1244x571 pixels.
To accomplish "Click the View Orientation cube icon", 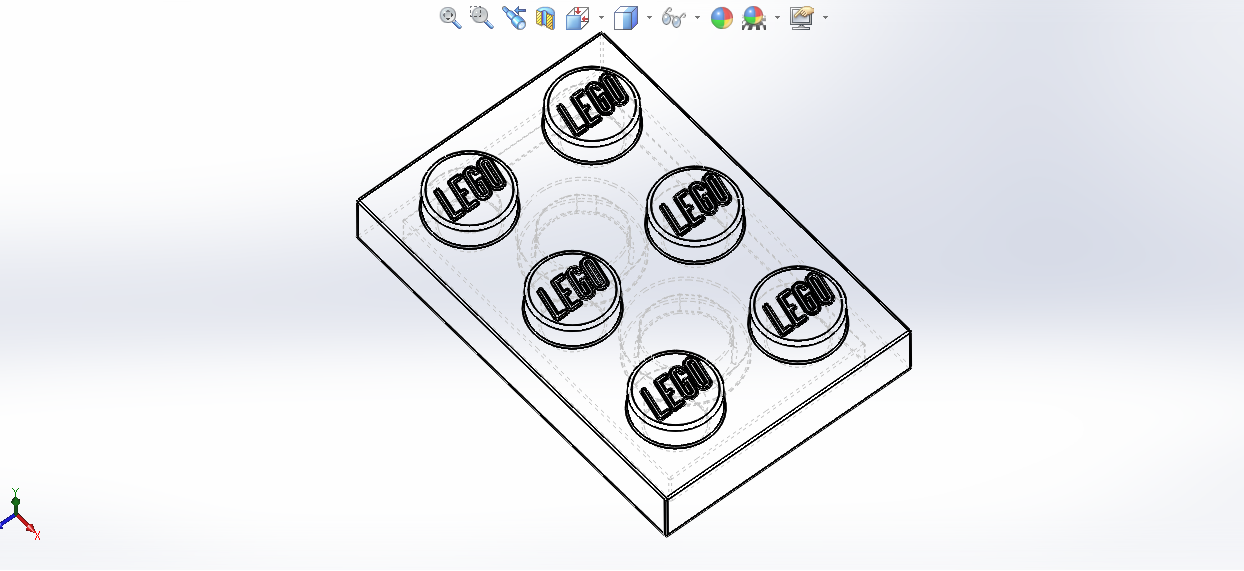I will (578, 17).
